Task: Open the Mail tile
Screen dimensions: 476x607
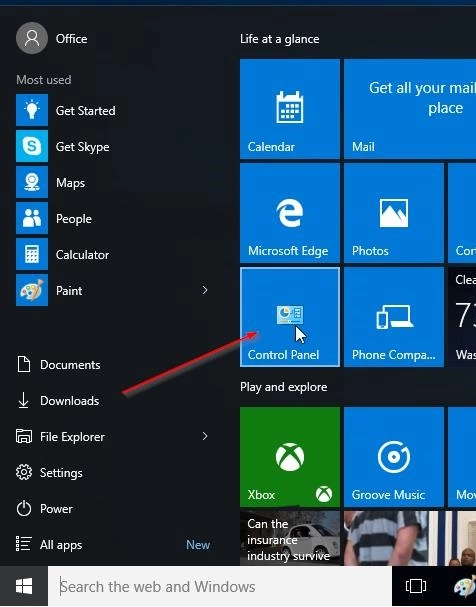Action: coord(410,109)
